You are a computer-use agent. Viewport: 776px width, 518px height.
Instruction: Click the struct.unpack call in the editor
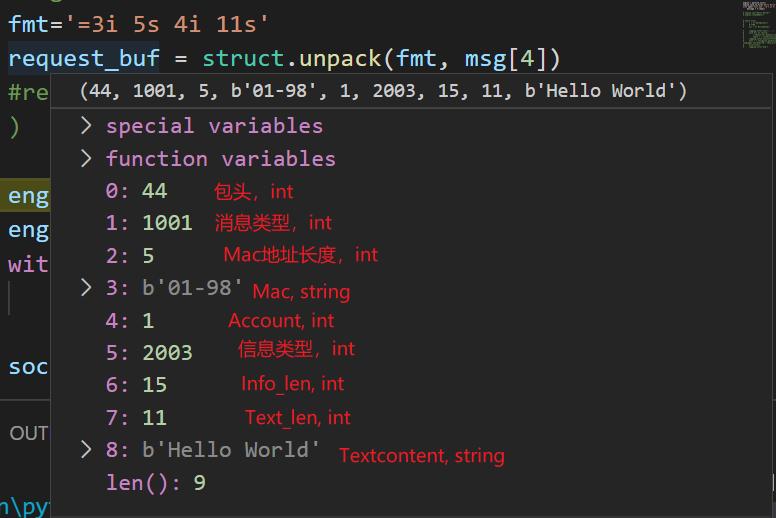[x=291, y=58]
